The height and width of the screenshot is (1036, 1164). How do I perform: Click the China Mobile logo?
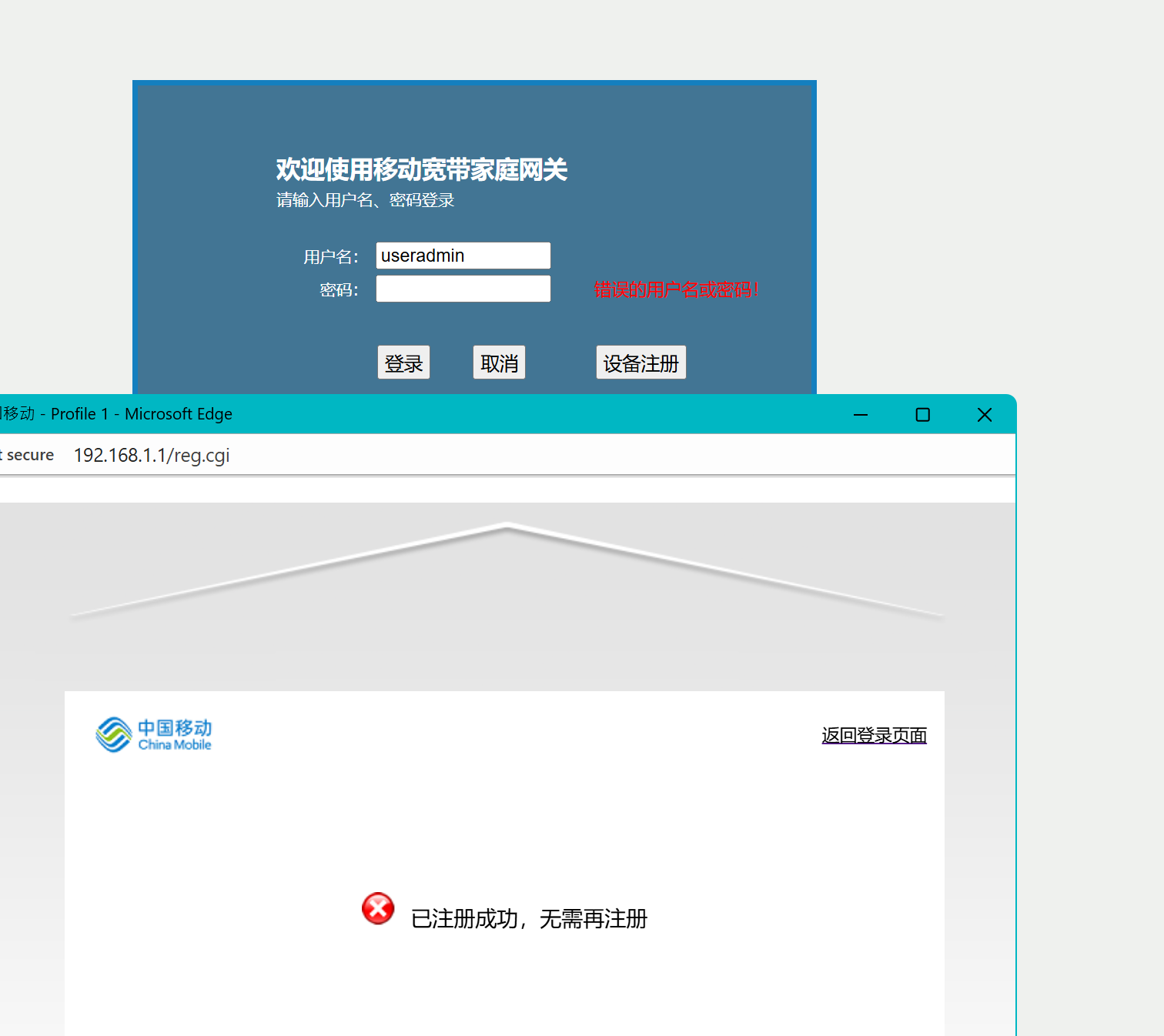153,734
